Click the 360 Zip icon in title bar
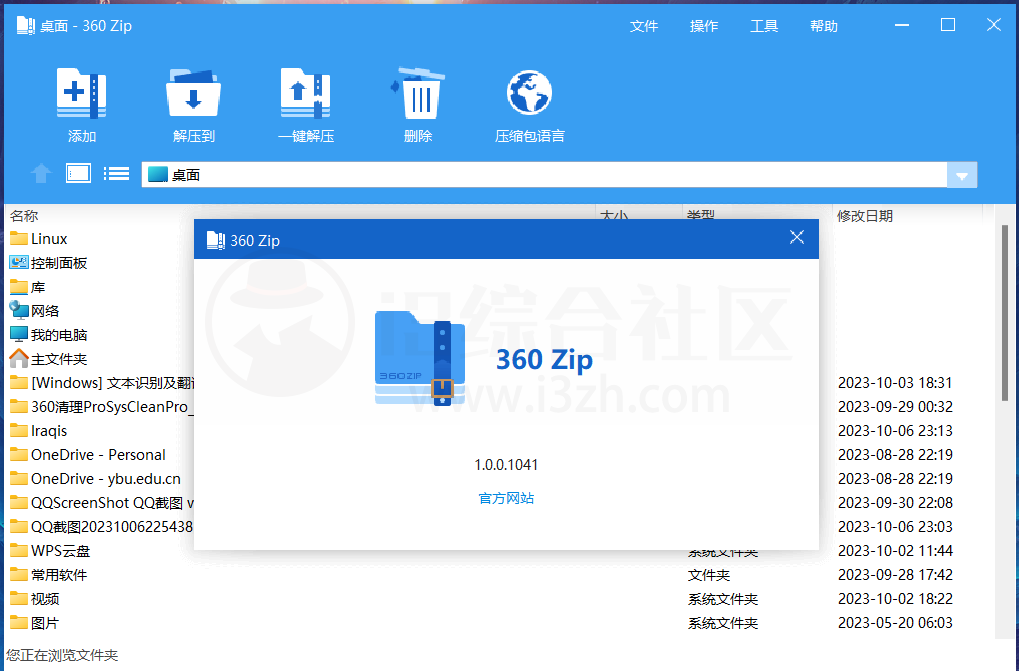This screenshot has width=1019, height=671. click(x=25, y=26)
